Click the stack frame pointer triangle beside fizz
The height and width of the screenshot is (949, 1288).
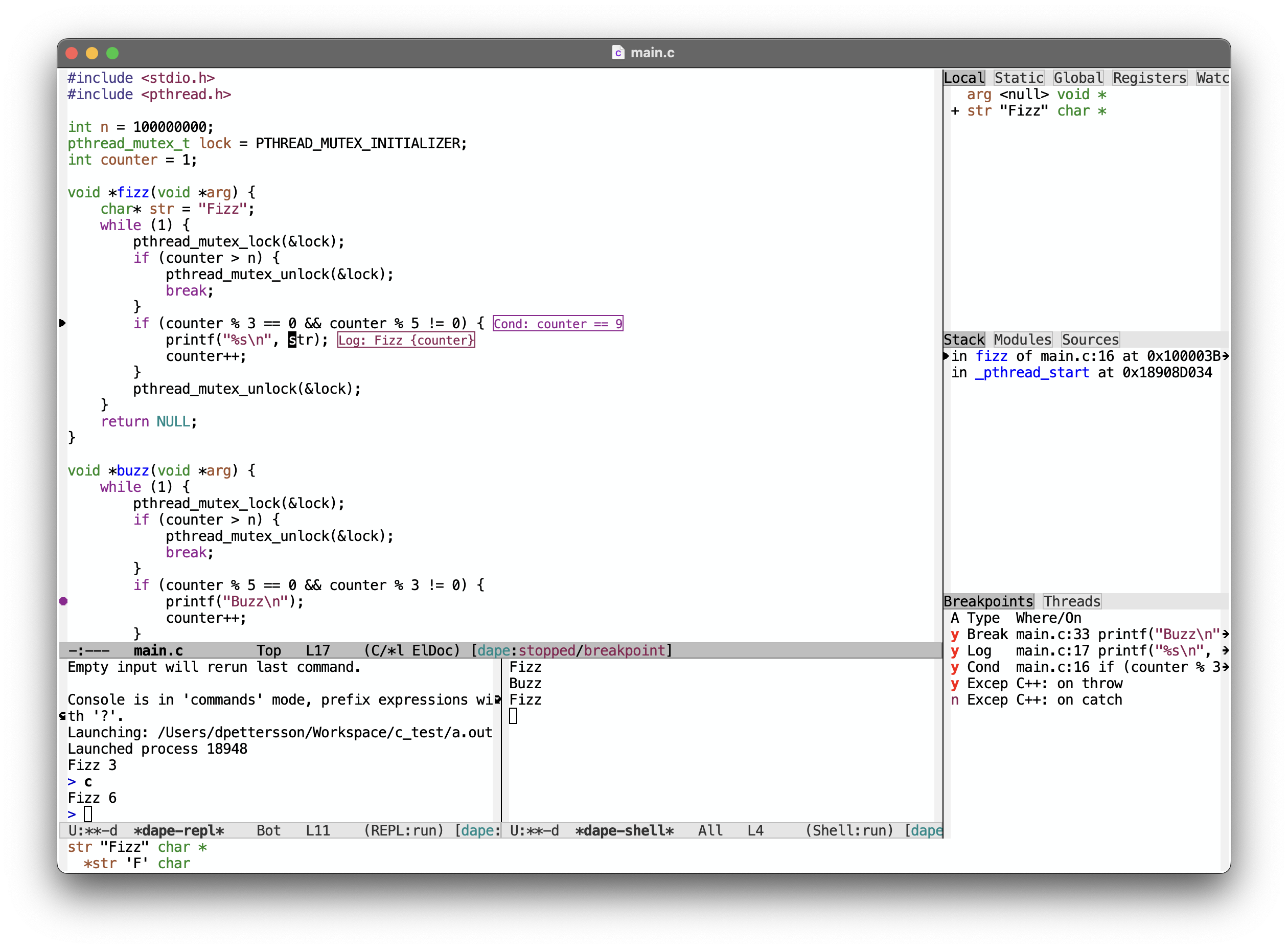[x=946, y=356]
